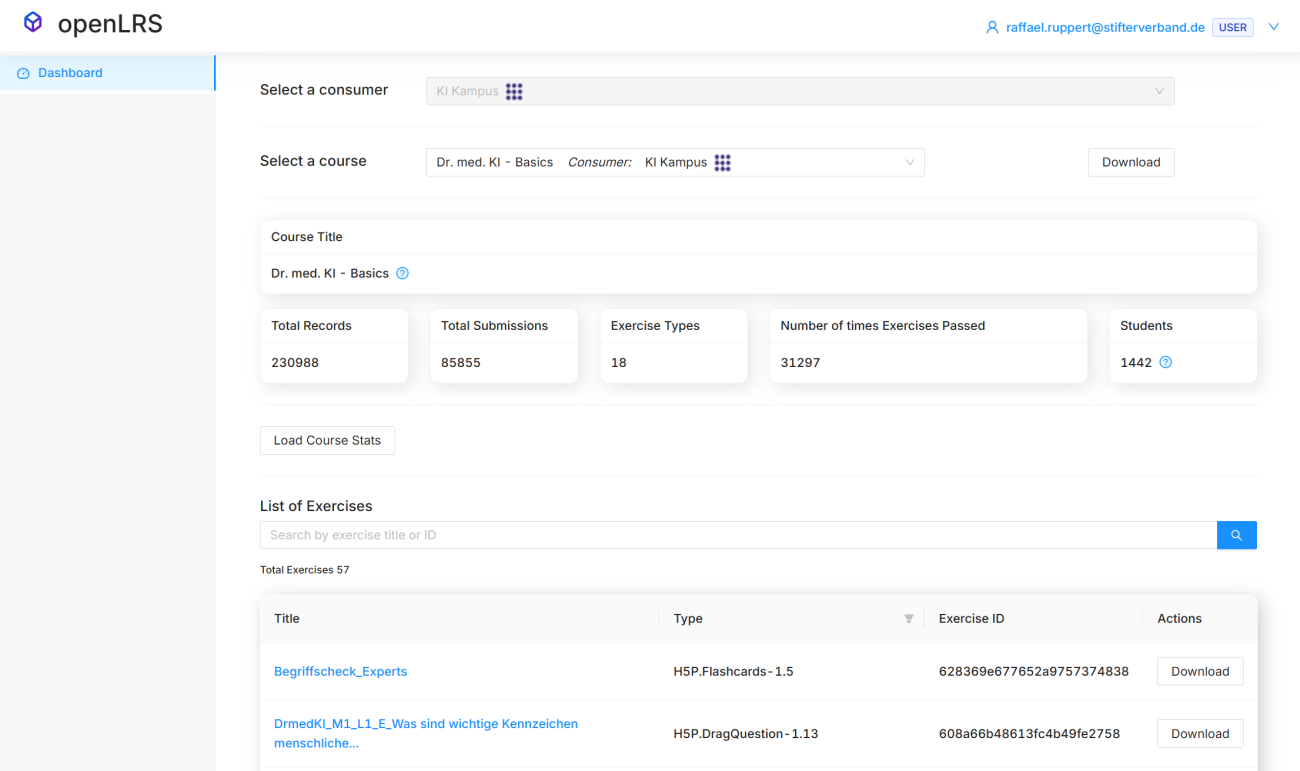The width and height of the screenshot is (1300, 771).
Task: Click the openLRS title text
Action: [110, 23]
